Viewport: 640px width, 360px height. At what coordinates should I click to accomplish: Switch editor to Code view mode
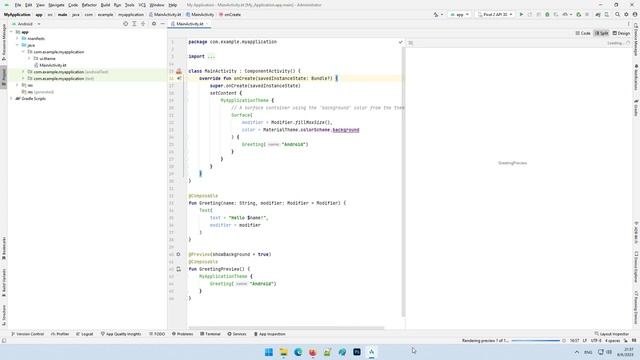(x=583, y=33)
